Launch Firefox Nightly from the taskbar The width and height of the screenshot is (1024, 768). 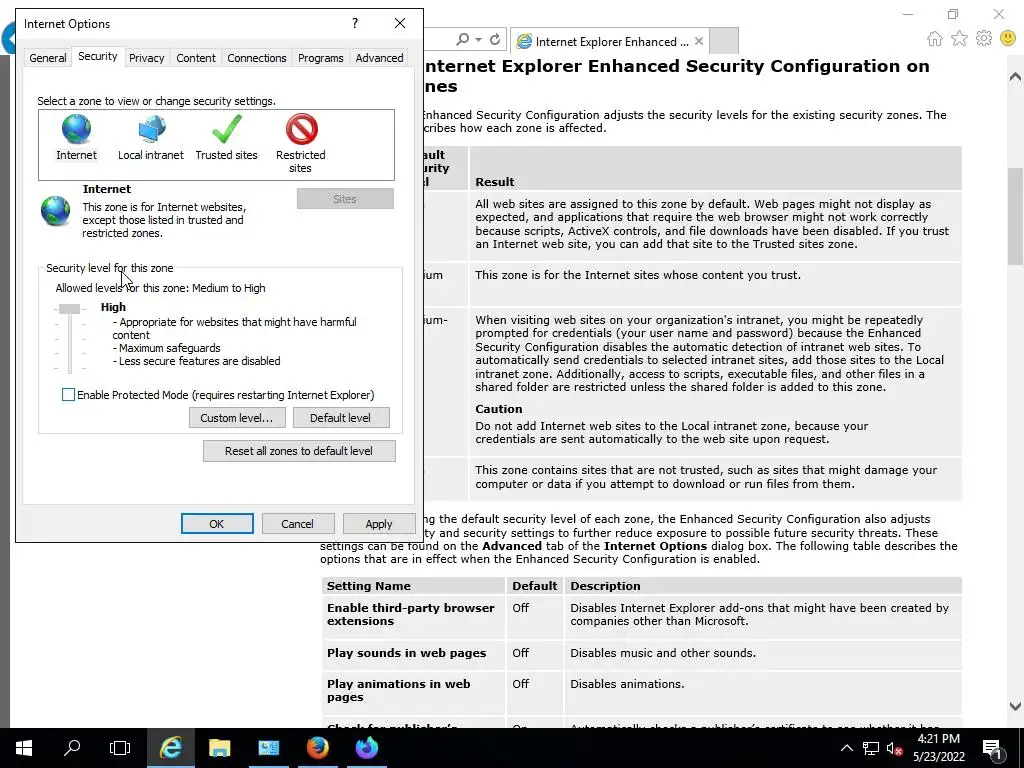(366, 748)
